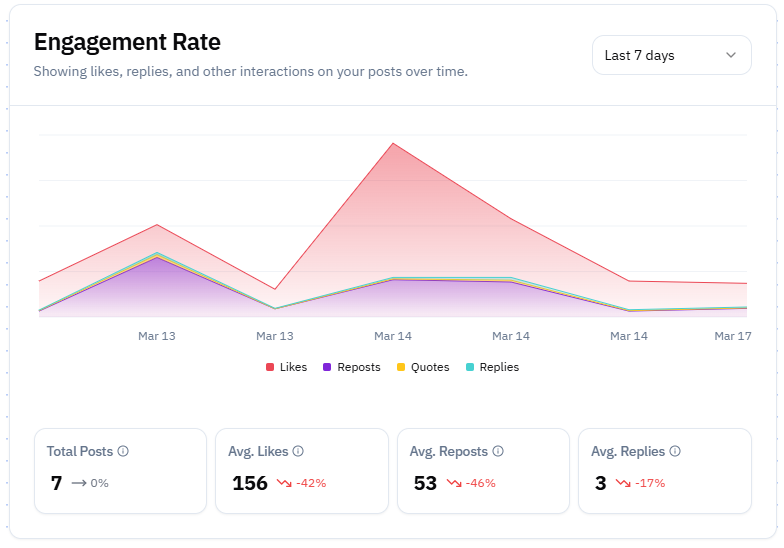Click the Likes peak point on chart
This screenshot has height=548, width=784.
click(x=393, y=143)
